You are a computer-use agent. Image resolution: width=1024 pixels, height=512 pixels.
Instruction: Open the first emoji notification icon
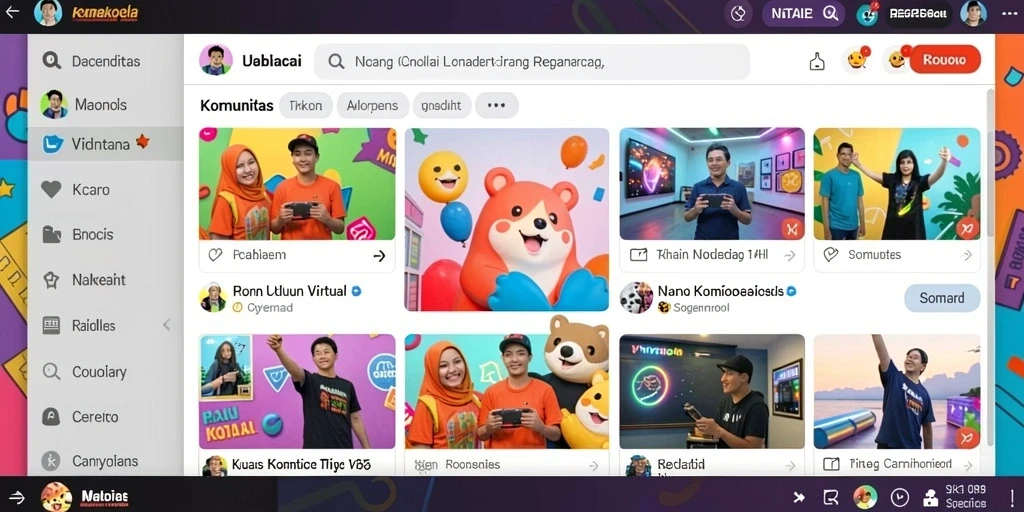point(857,61)
